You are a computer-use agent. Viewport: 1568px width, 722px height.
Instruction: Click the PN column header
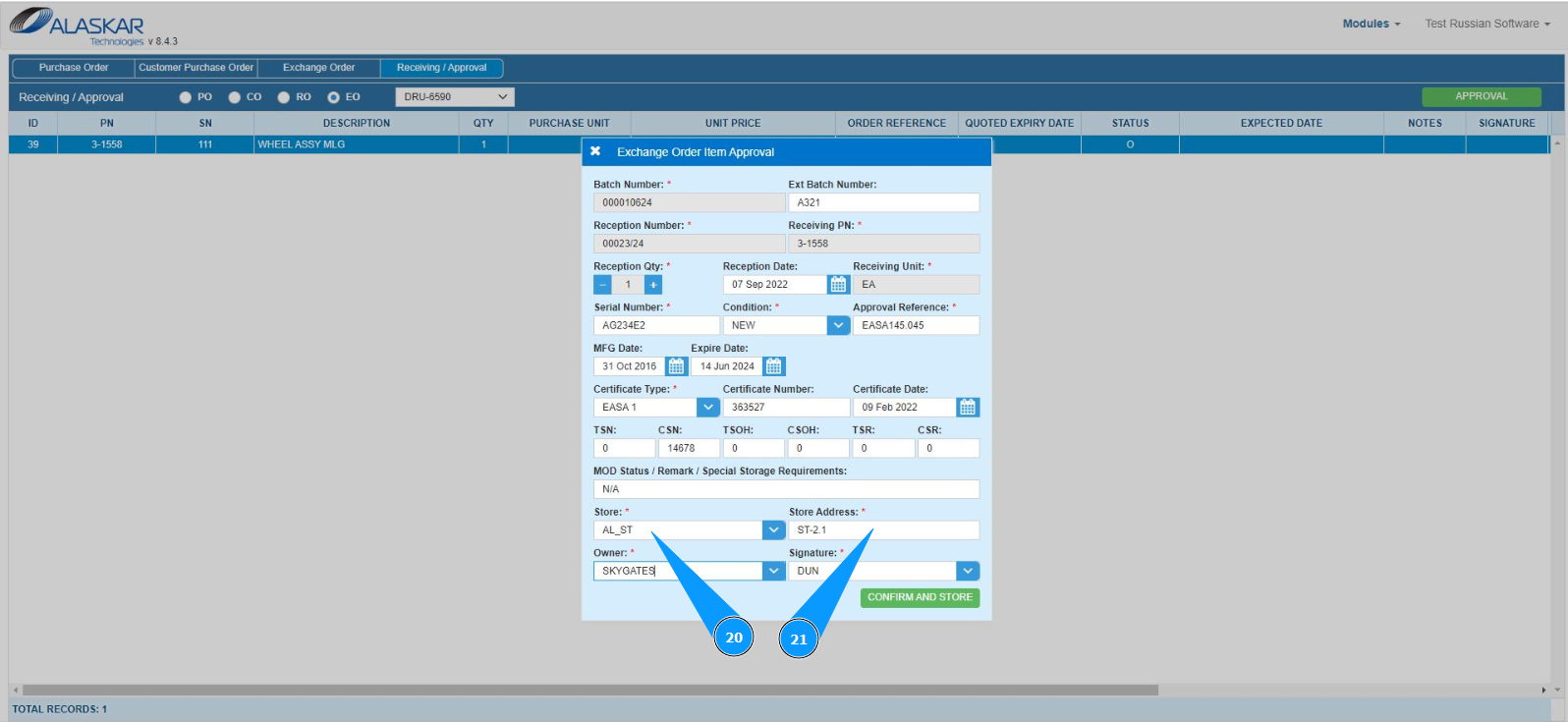107,123
